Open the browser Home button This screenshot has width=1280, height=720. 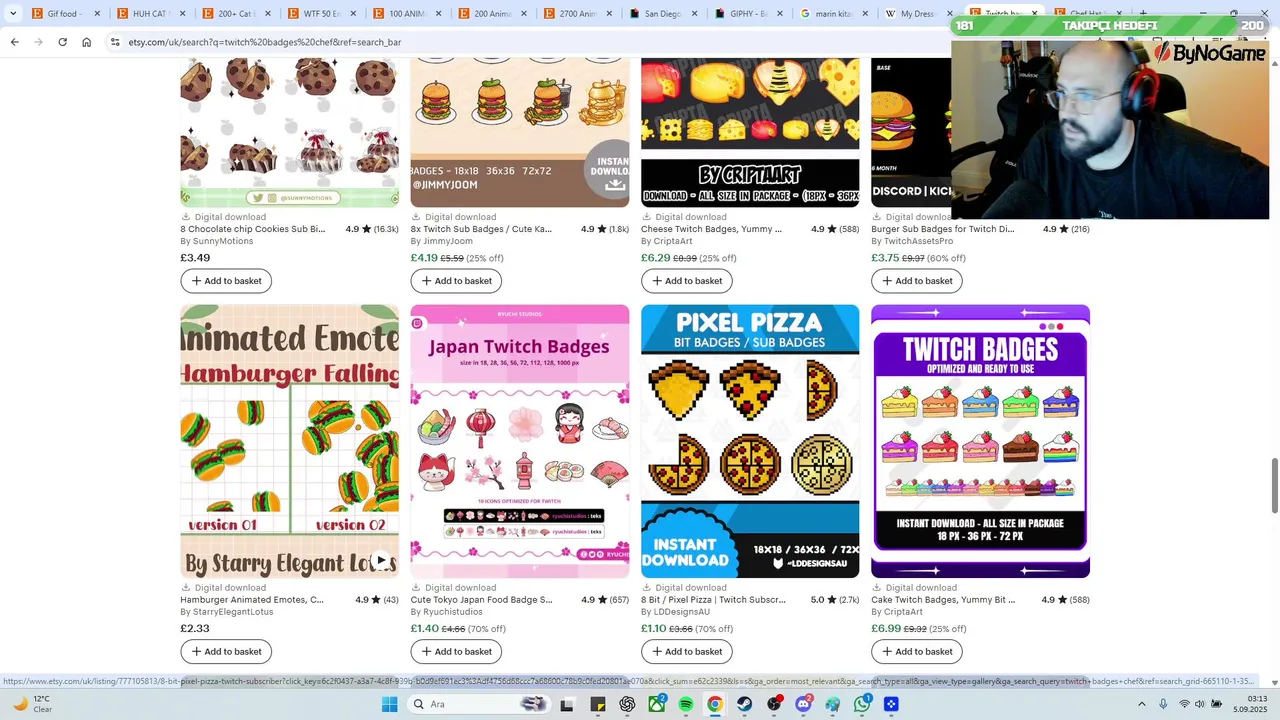click(87, 42)
